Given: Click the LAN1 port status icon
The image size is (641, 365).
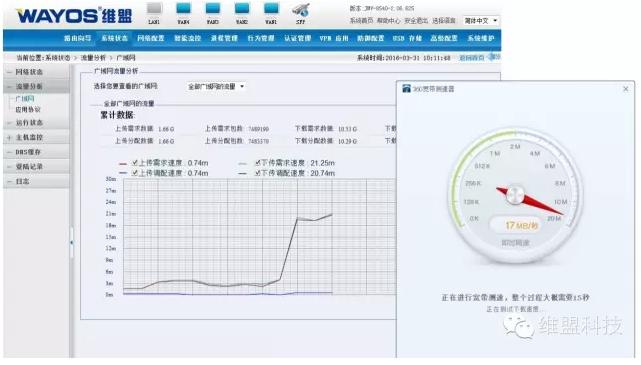Looking at the screenshot, I should (x=154, y=9).
